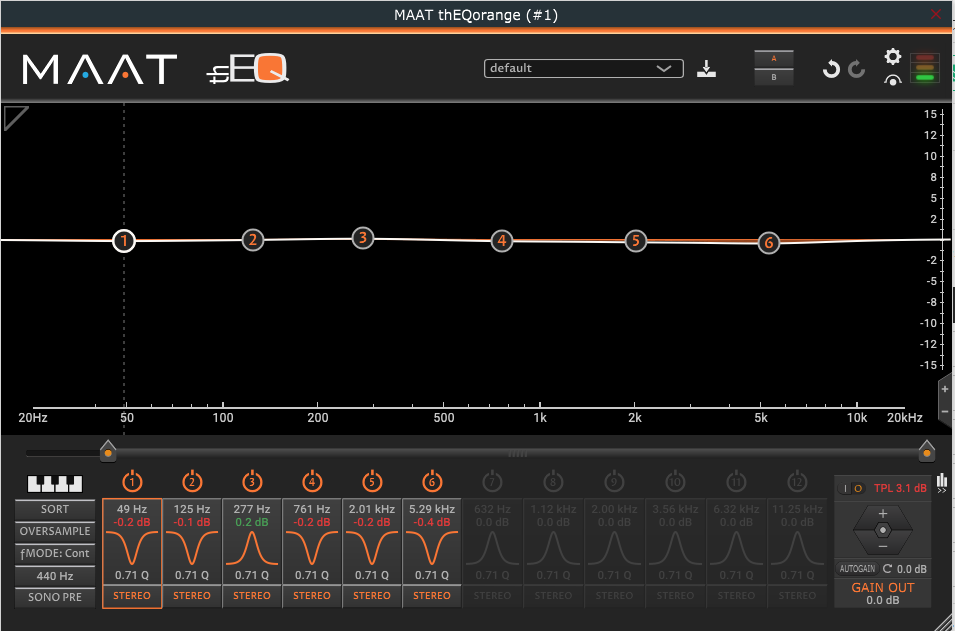
Task: Open STEREO channel mode for band 1
Action: (132, 596)
